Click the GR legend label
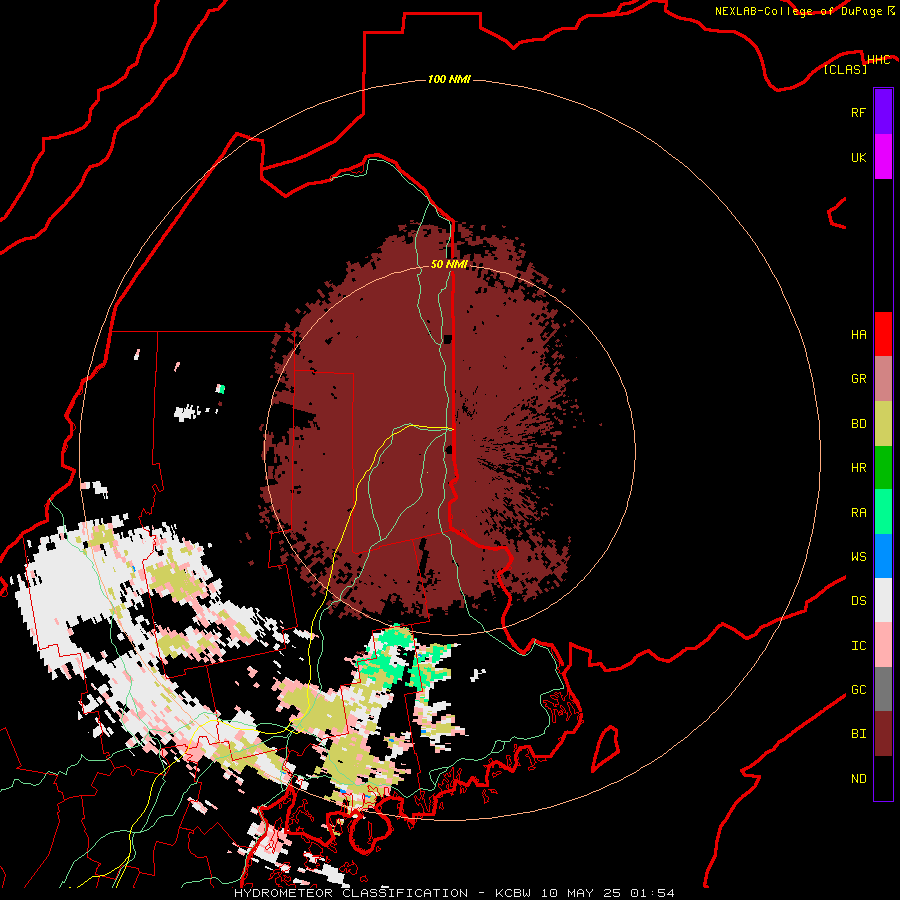900x900 pixels. tap(858, 379)
